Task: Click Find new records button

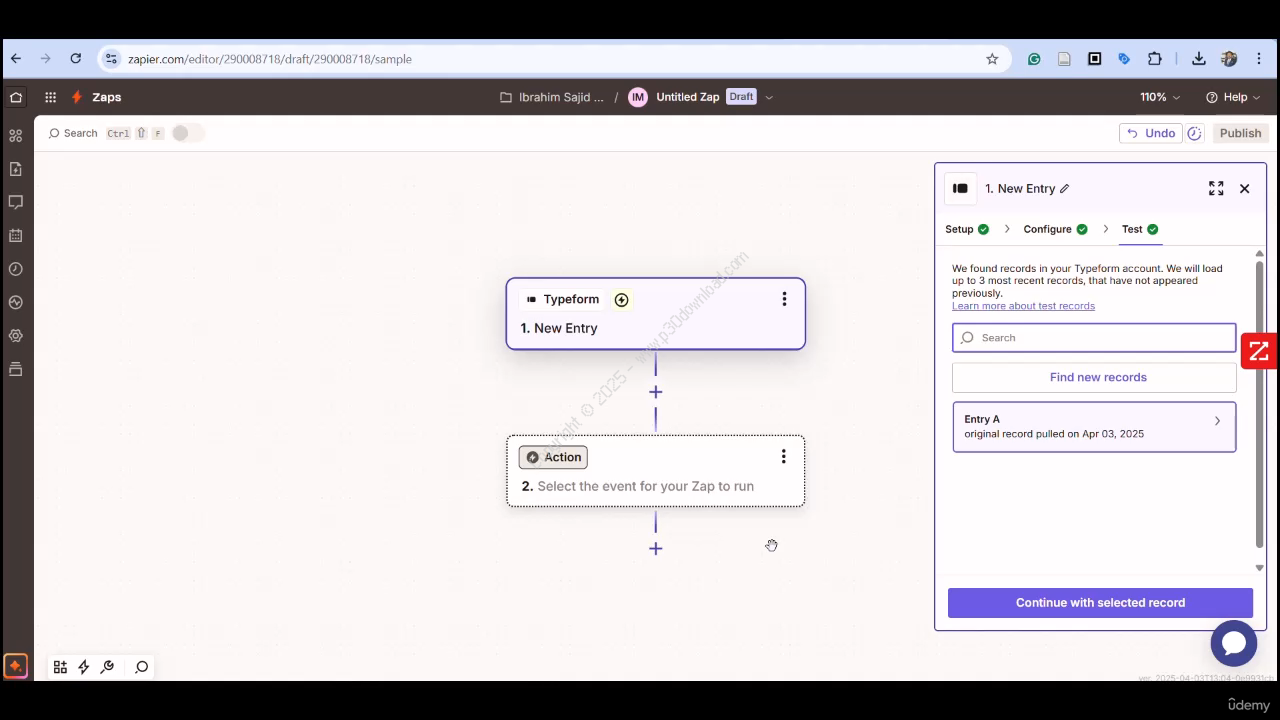Action: [1094, 377]
